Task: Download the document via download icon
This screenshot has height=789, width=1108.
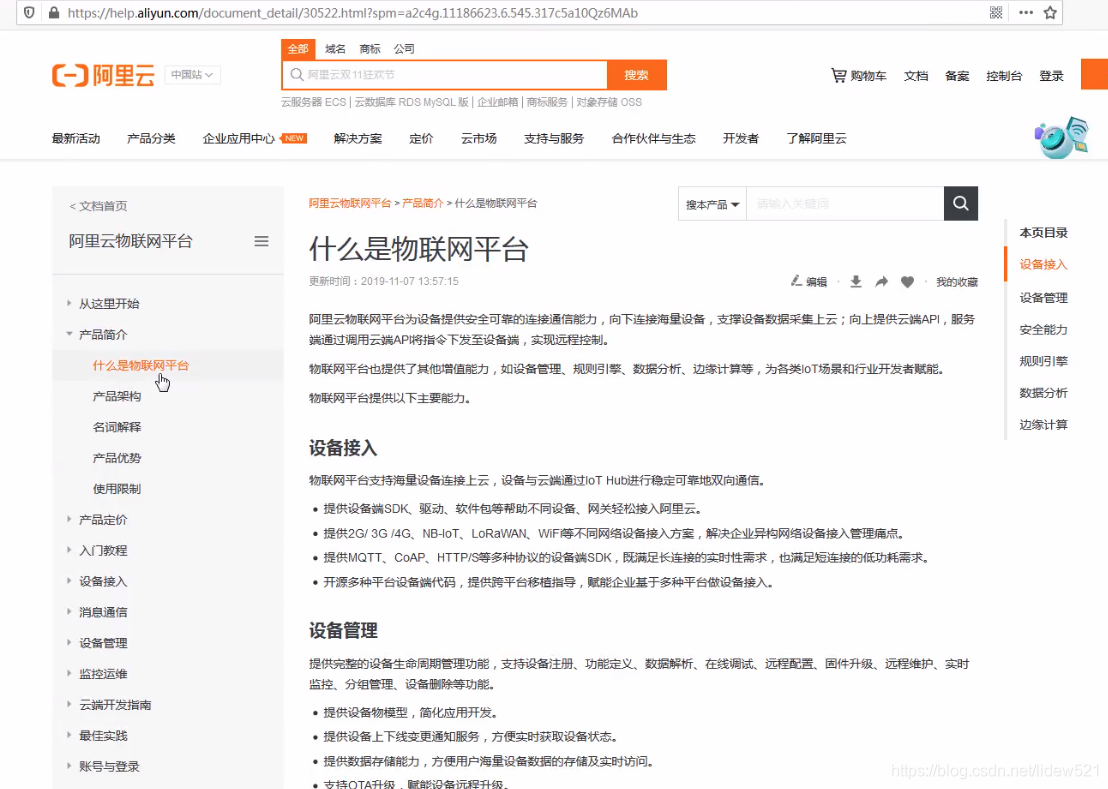Action: pos(856,281)
